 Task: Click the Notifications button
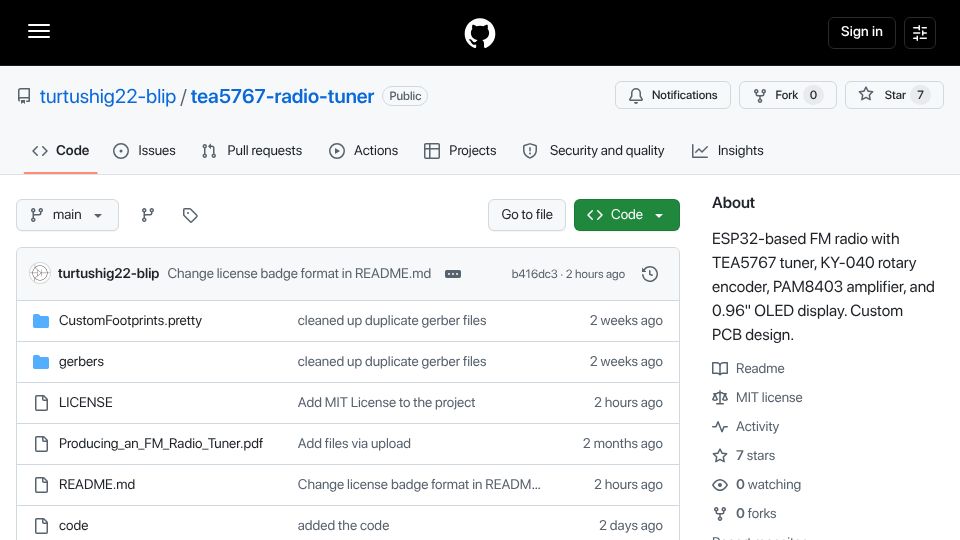[x=673, y=95]
